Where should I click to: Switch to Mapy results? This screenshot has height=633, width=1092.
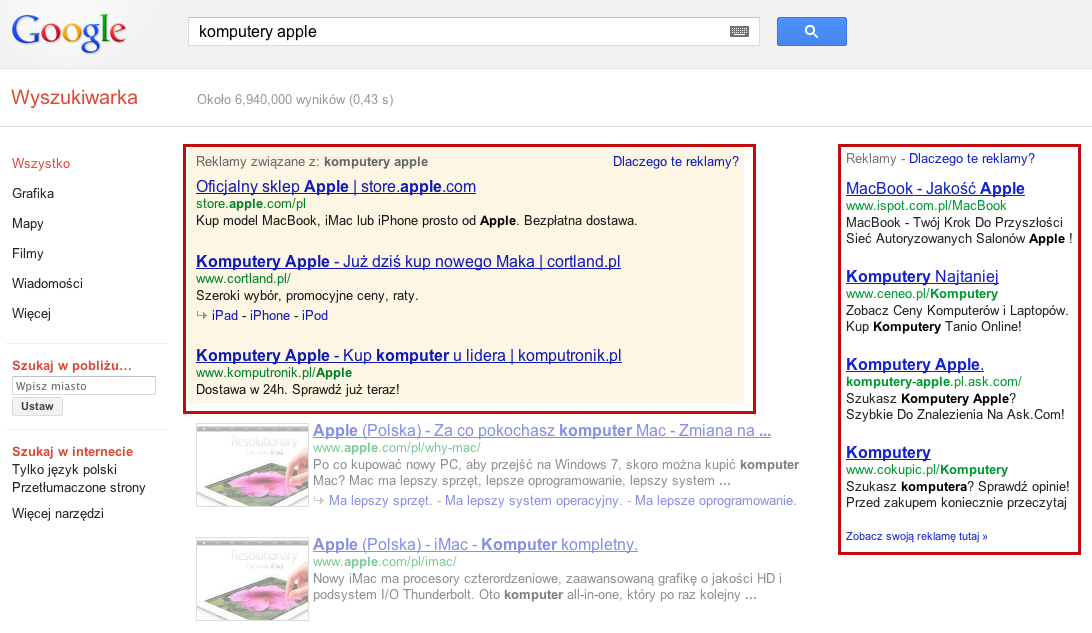click(28, 224)
